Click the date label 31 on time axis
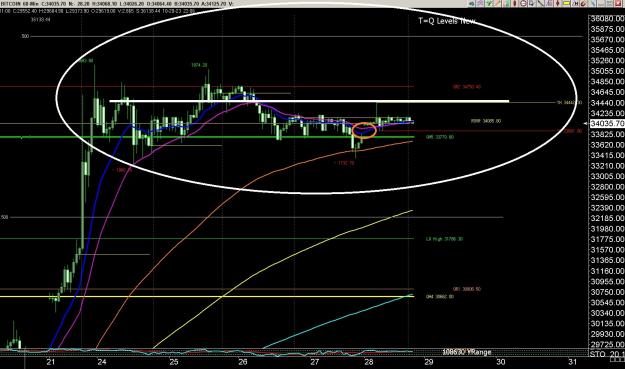This screenshot has width=625, height=369. pyautogui.click(x=572, y=362)
